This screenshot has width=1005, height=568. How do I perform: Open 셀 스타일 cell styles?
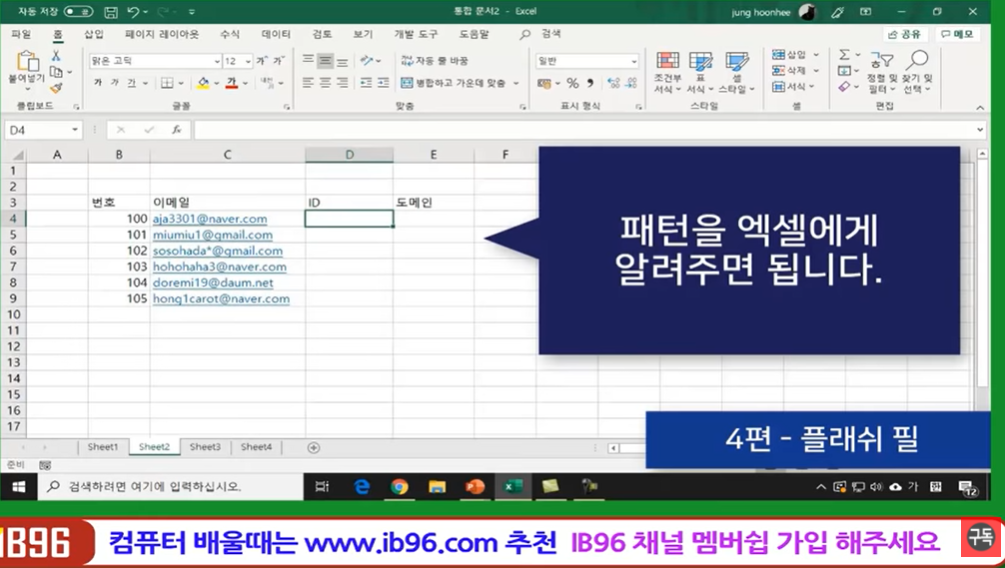736,72
